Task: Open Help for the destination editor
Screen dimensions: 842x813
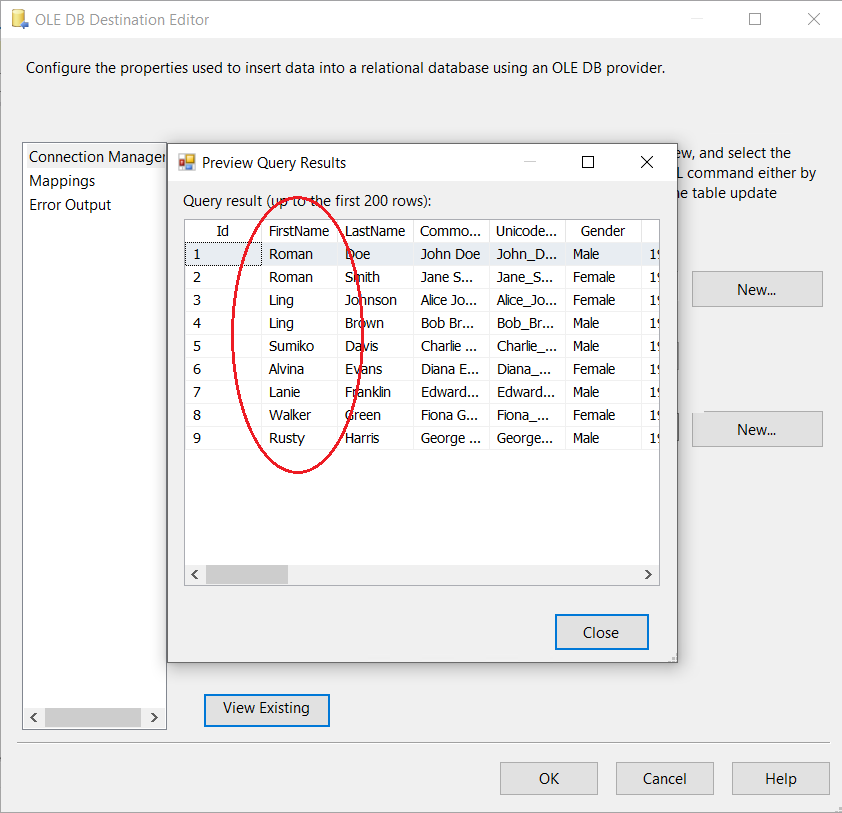Action: [780, 778]
